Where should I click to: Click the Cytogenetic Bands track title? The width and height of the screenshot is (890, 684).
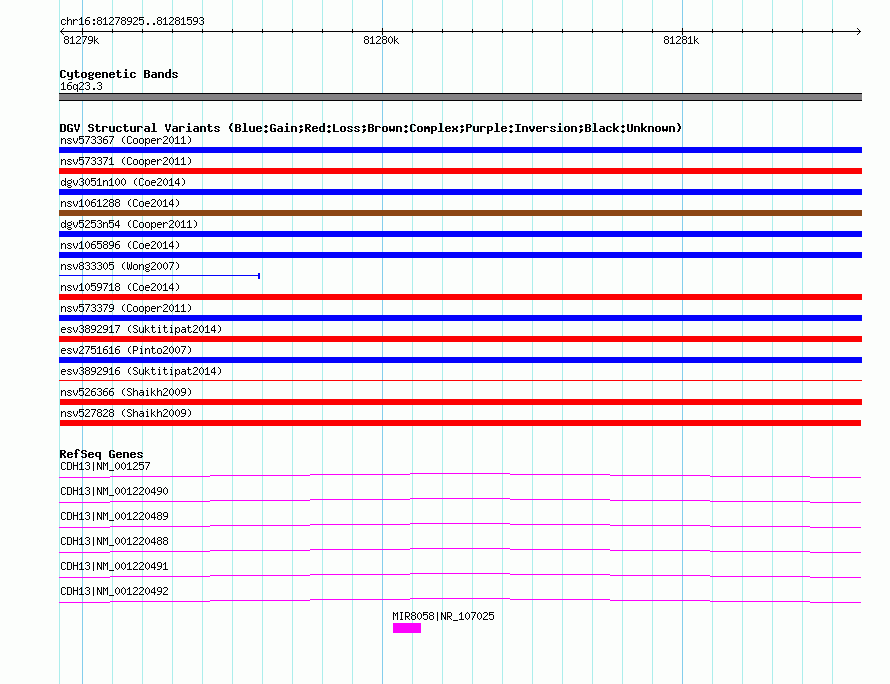119,74
